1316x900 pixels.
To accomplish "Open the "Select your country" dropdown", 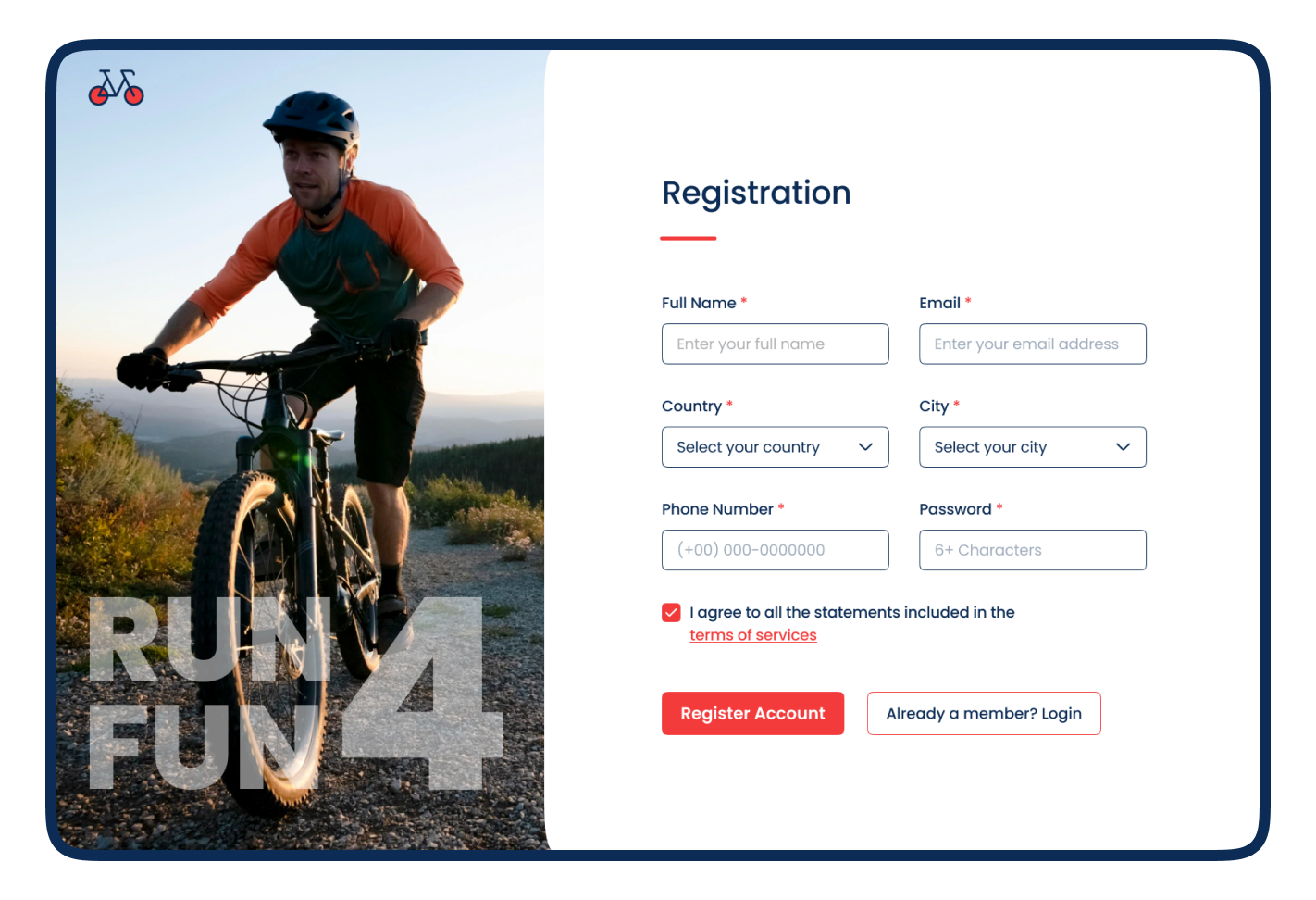I will 775,447.
